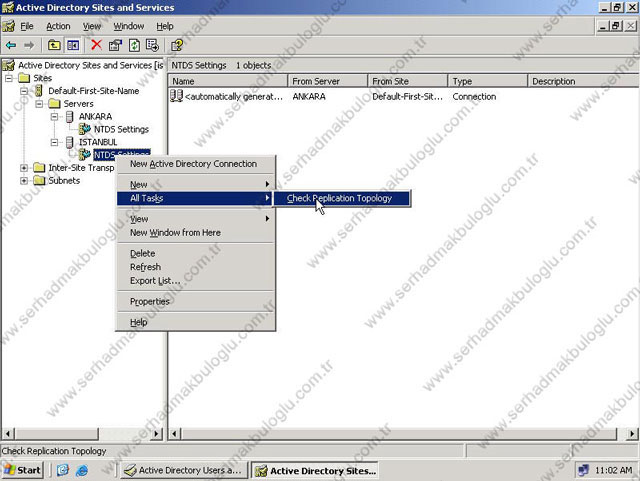Click the network tray icon near clock
640x481 pixels.
pos(584,470)
